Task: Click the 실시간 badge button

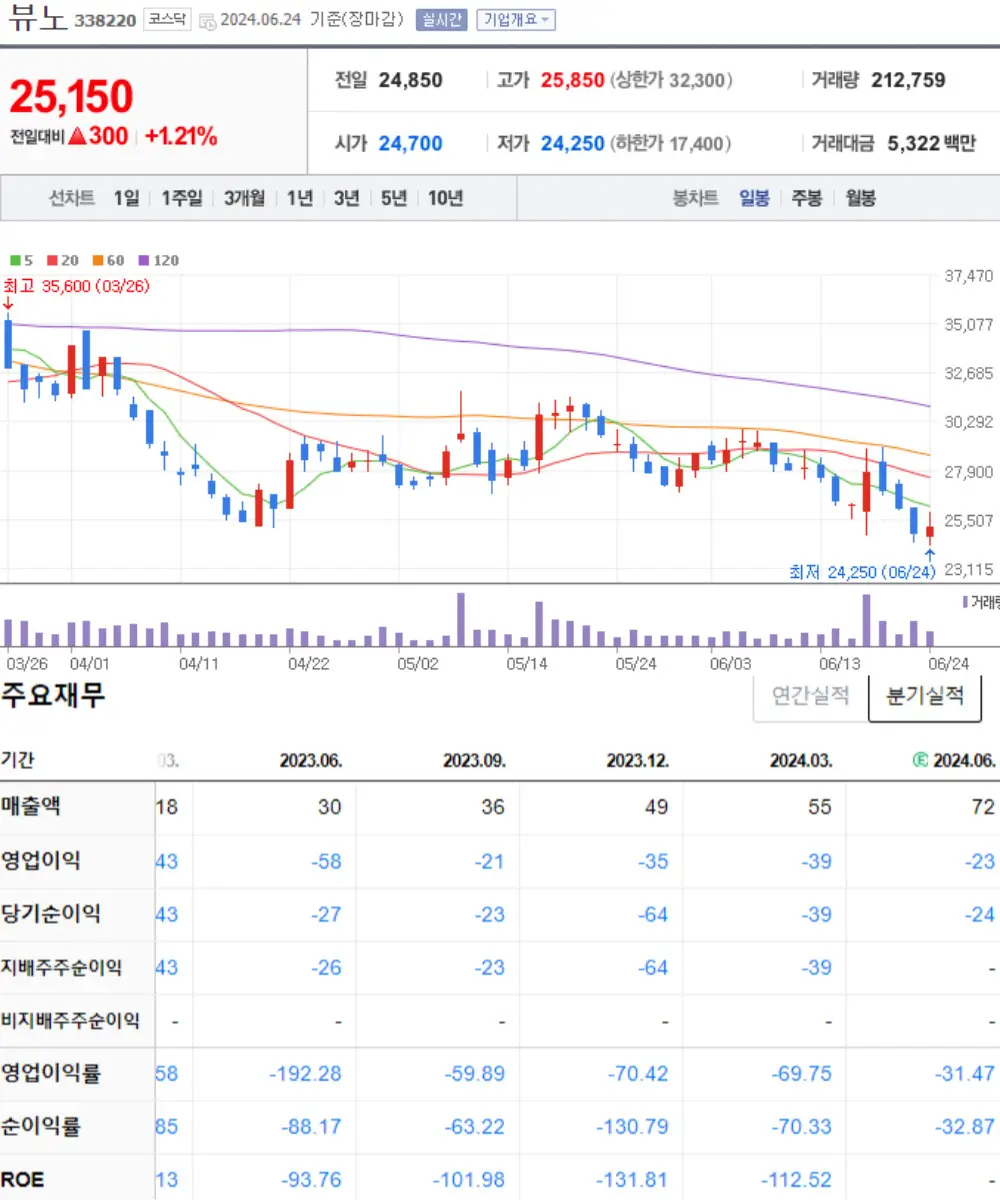Action: [441, 20]
